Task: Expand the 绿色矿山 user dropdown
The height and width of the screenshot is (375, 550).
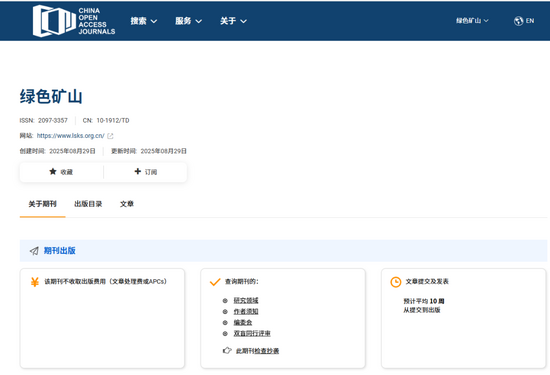Action: [472, 21]
